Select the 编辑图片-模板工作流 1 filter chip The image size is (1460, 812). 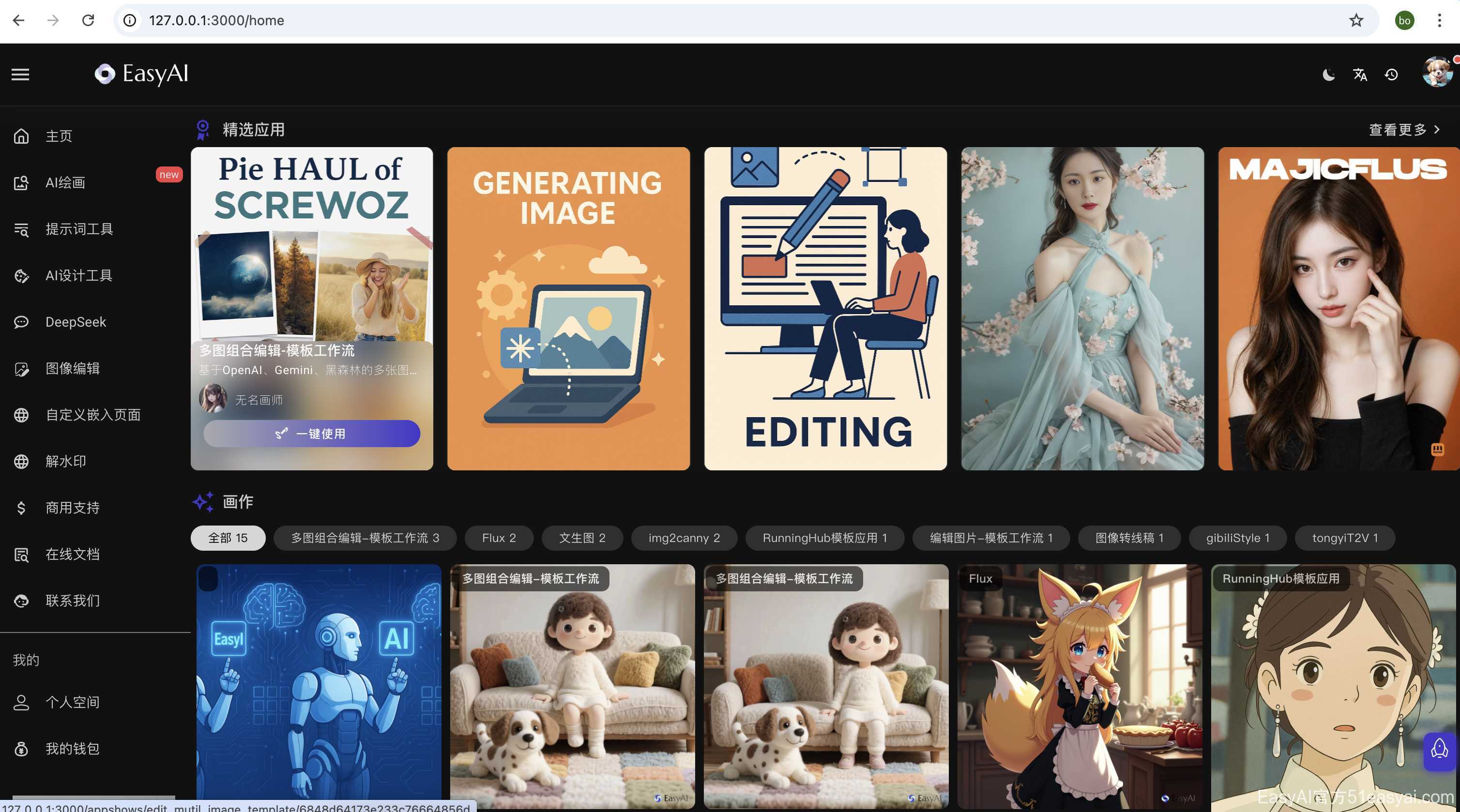click(x=991, y=538)
